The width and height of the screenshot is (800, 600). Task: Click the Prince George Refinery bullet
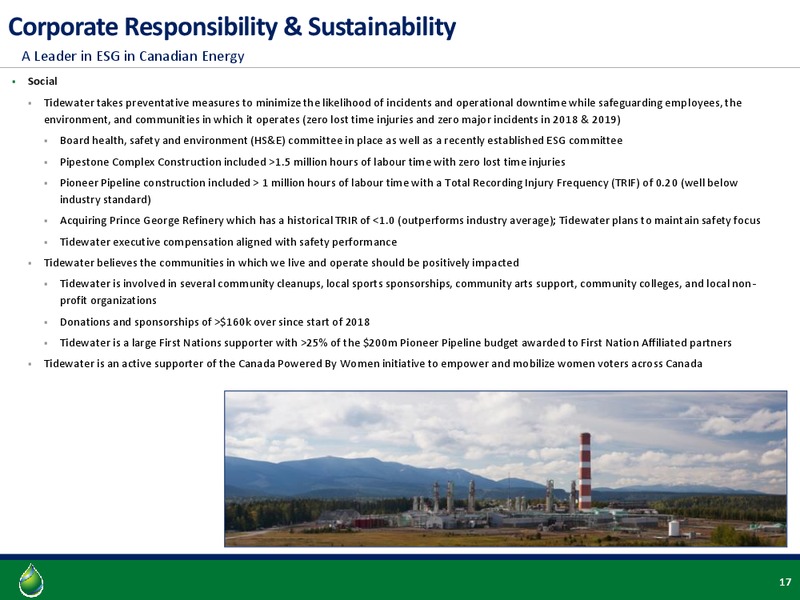(410, 220)
